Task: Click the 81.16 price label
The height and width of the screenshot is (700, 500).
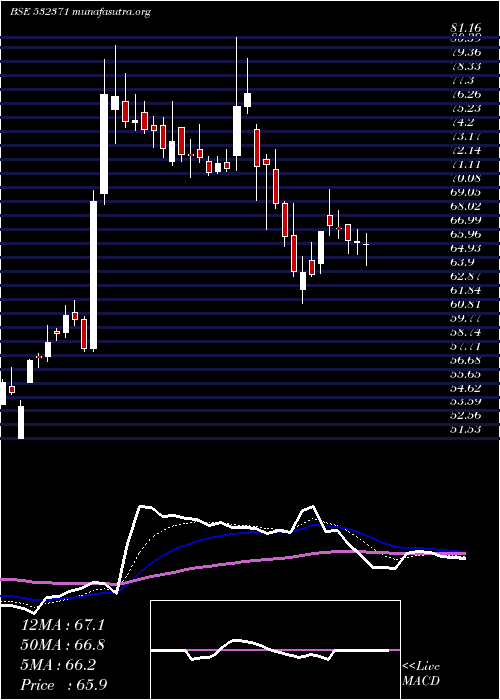Action: [466, 30]
